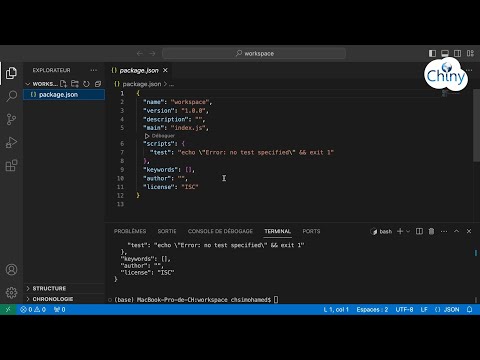
Task: Select the package.json editor tab
Action: click(x=139, y=70)
